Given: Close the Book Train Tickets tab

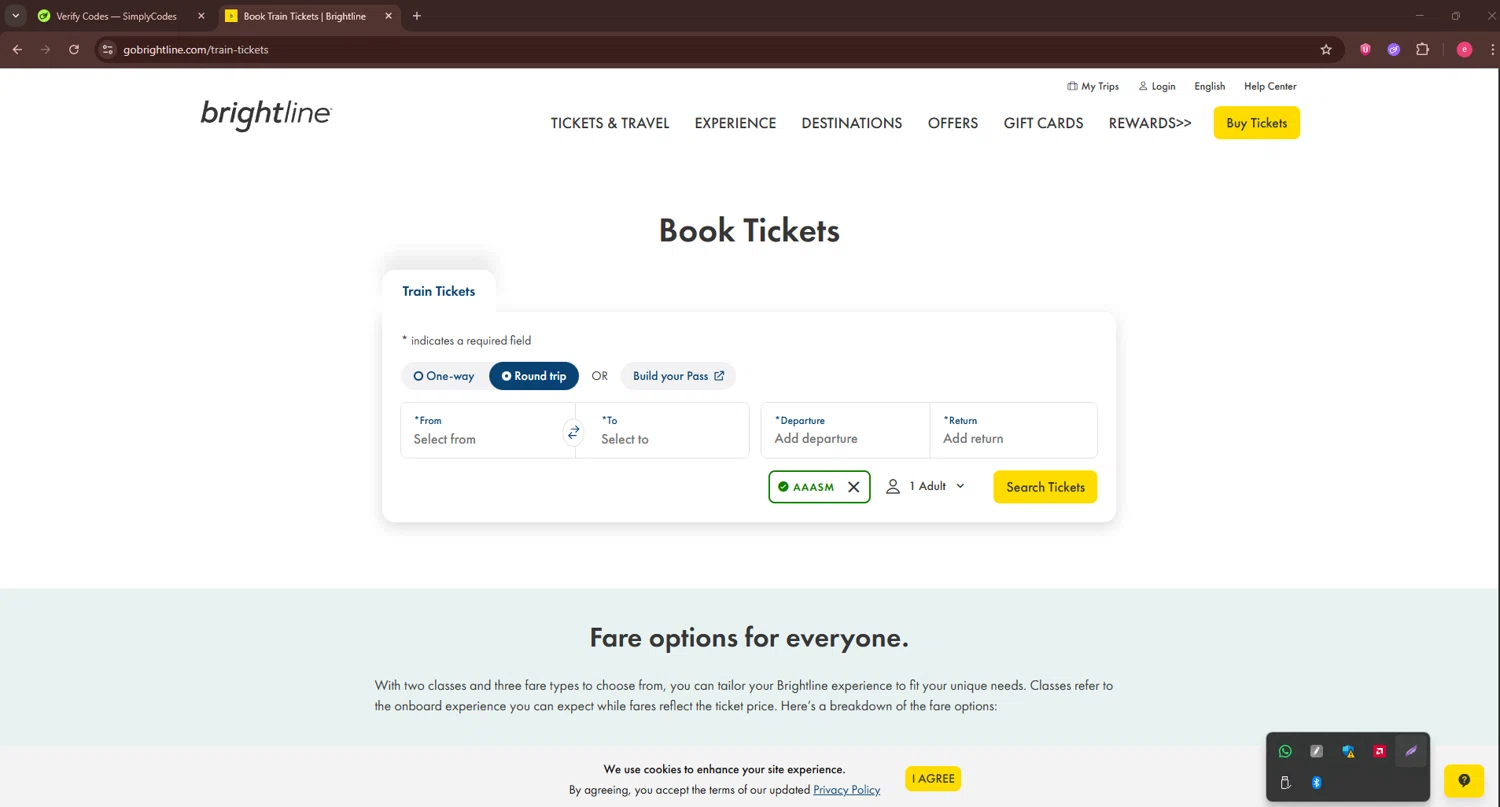Looking at the screenshot, I should point(388,16).
